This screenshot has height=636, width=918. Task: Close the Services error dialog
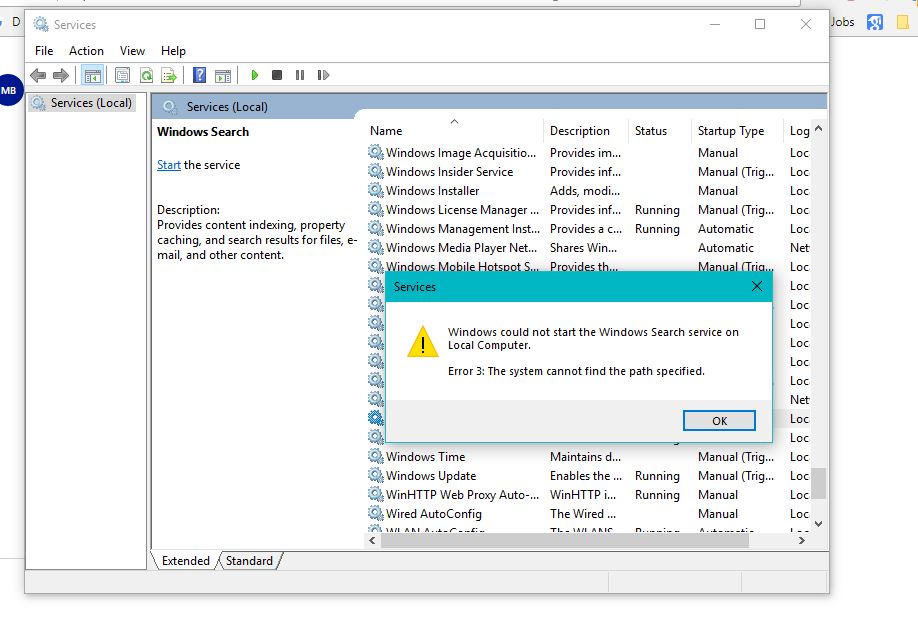[756, 286]
